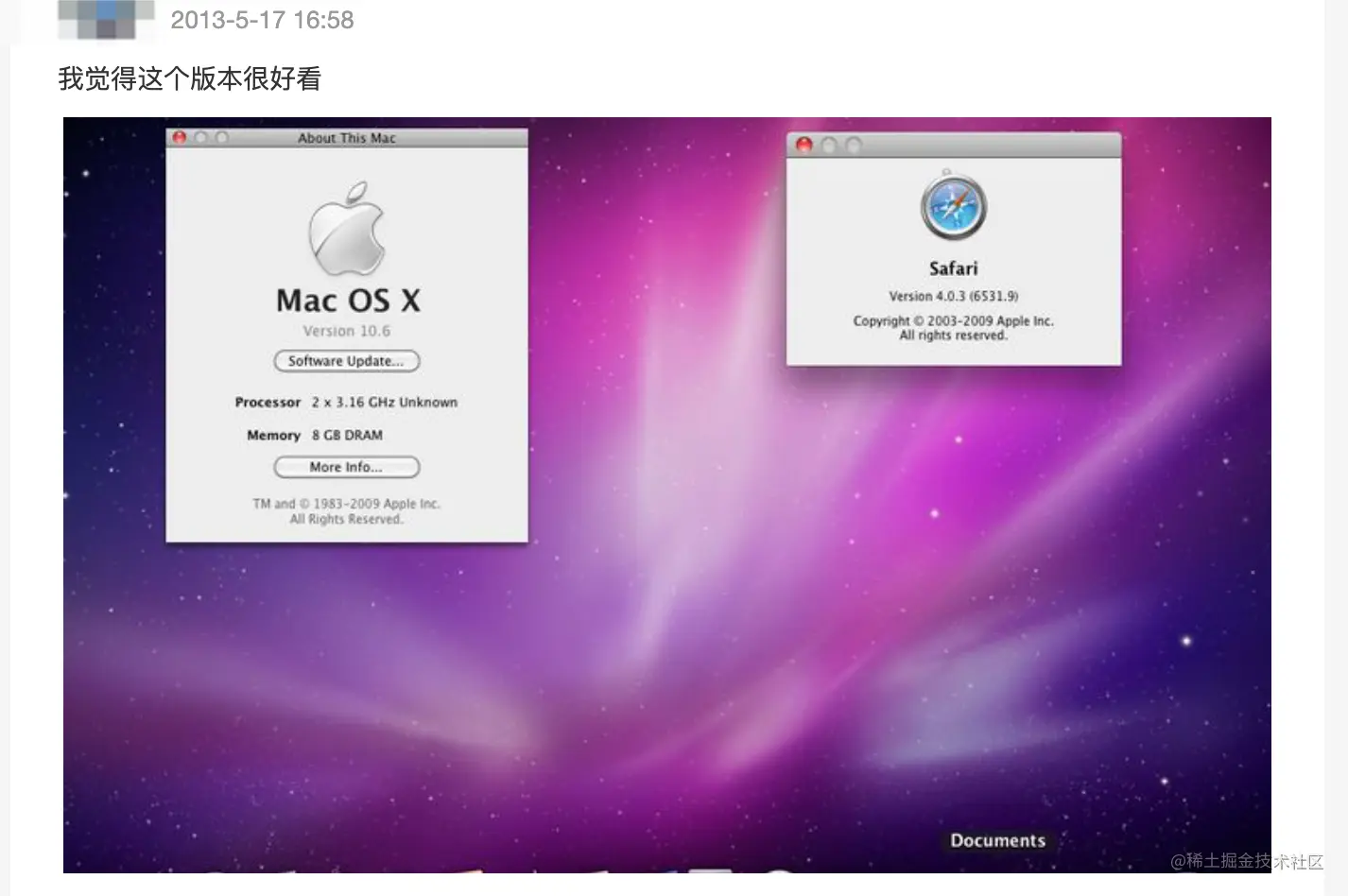The height and width of the screenshot is (896, 1348).
Task: Click the 2003-2009 Apple copyright text
Action: tap(952, 320)
